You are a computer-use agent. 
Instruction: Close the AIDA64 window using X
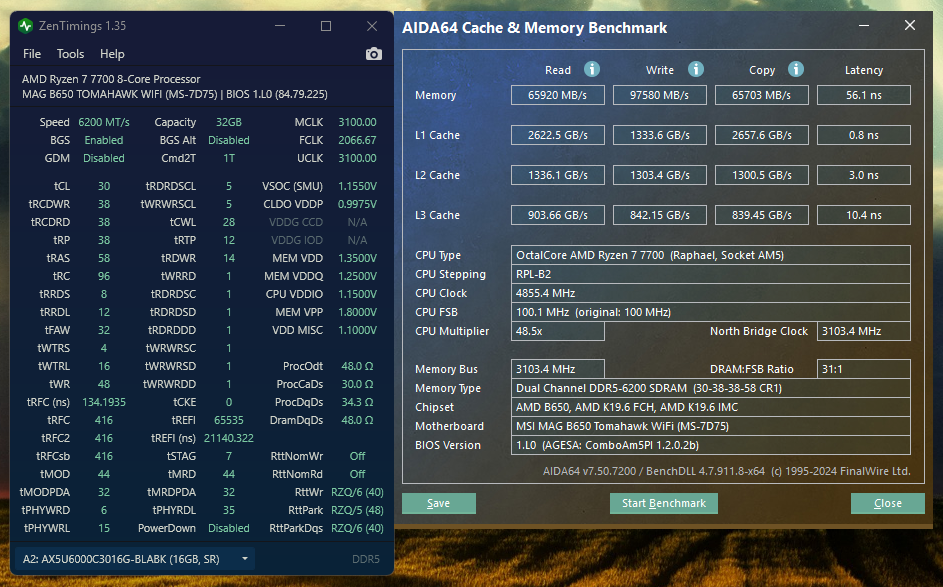[x=910, y=25]
